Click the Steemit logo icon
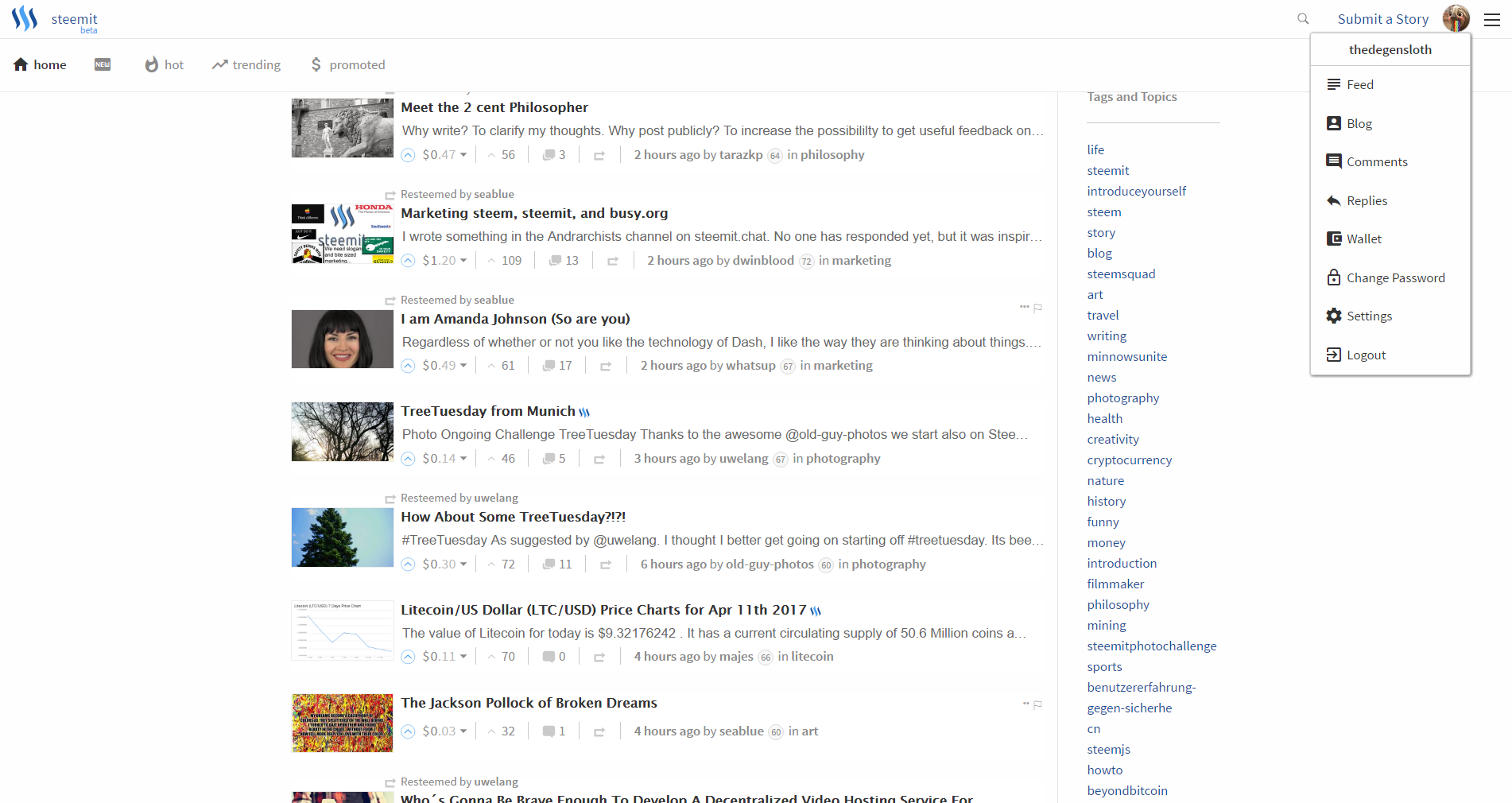The height and width of the screenshot is (803, 1512). (x=25, y=18)
